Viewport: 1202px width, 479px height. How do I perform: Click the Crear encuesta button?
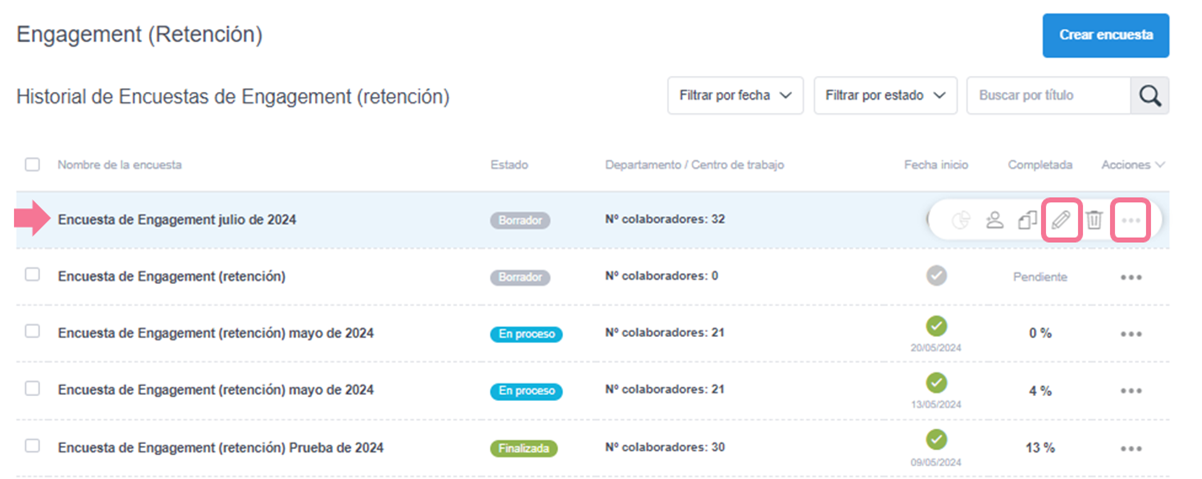point(1105,35)
